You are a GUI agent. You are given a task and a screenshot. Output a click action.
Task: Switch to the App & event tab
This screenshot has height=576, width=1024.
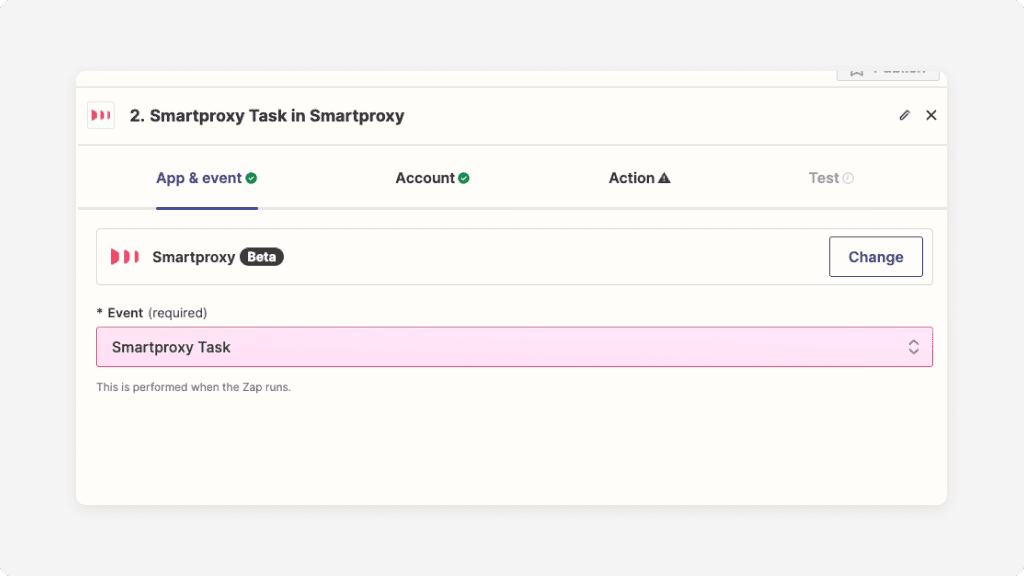click(x=199, y=178)
